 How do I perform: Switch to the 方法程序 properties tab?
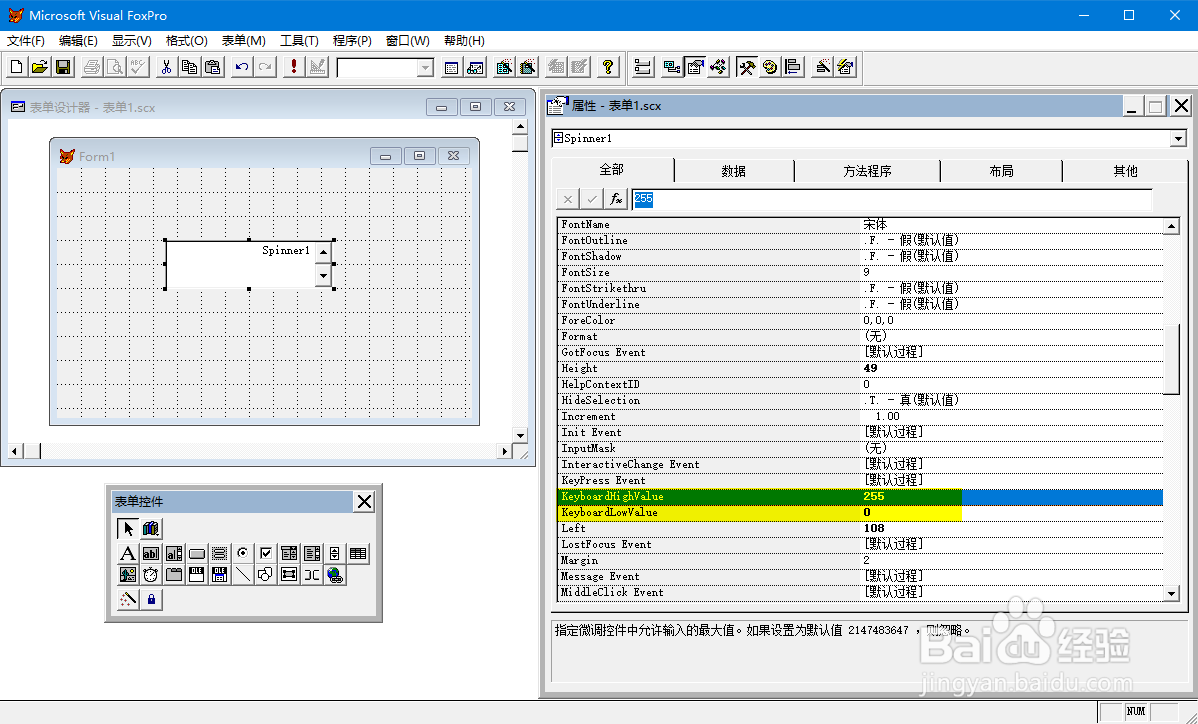click(867, 171)
